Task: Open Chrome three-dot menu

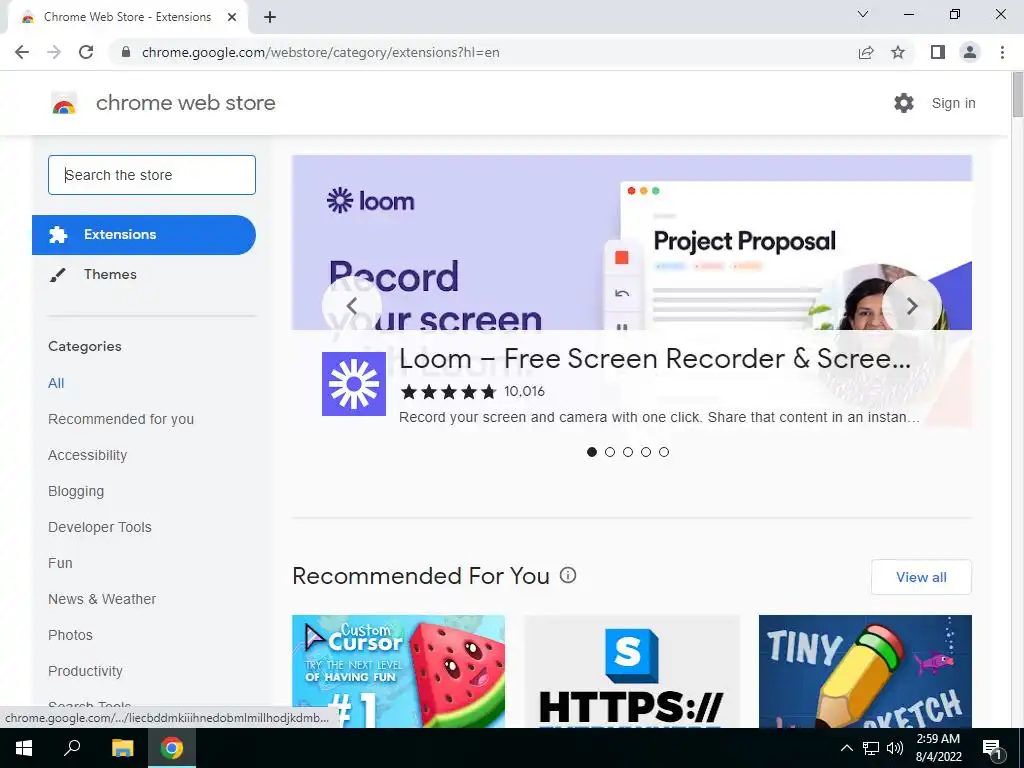Action: 1002,52
